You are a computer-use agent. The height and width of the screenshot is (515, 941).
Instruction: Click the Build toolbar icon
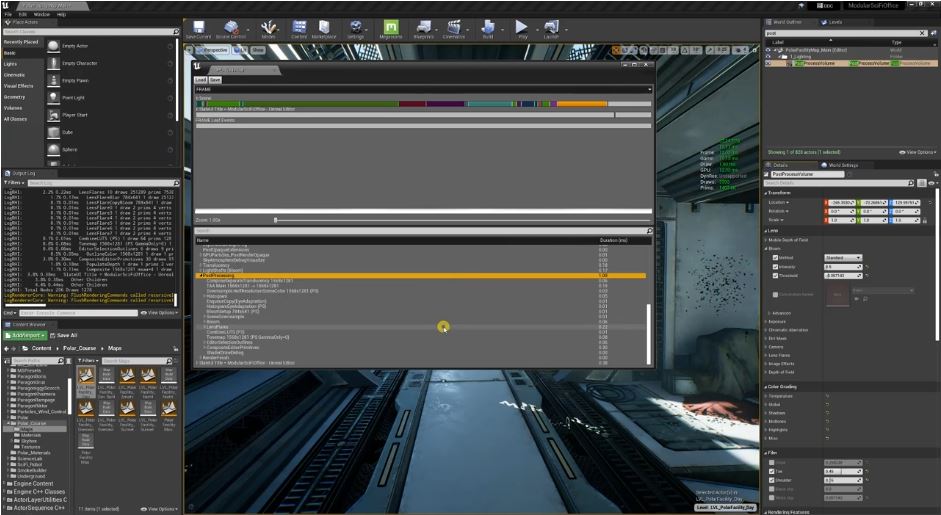(x=489, y=28)
